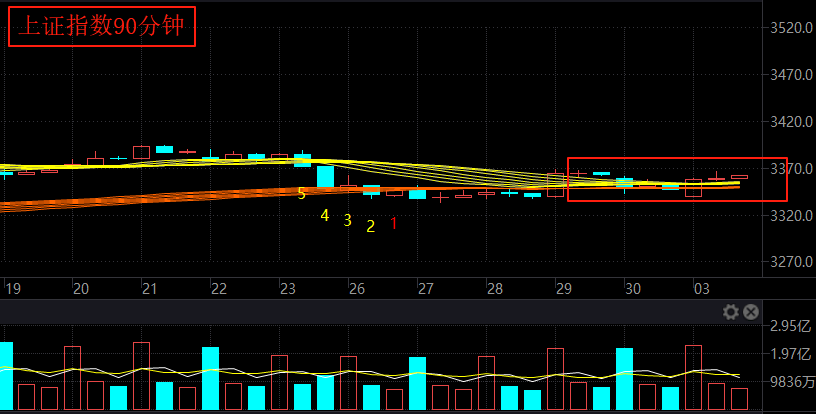Image resolution: width=816 pixels, height=414 pixels.
Task: Close the volume indicator panel
Action: 750,312
